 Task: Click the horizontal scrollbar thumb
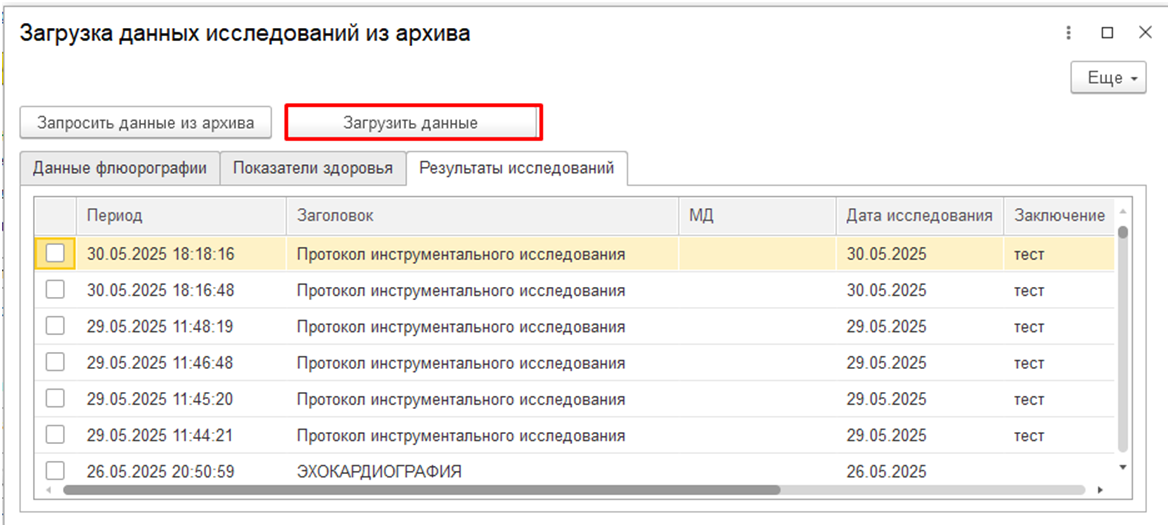tap(420, 490)
